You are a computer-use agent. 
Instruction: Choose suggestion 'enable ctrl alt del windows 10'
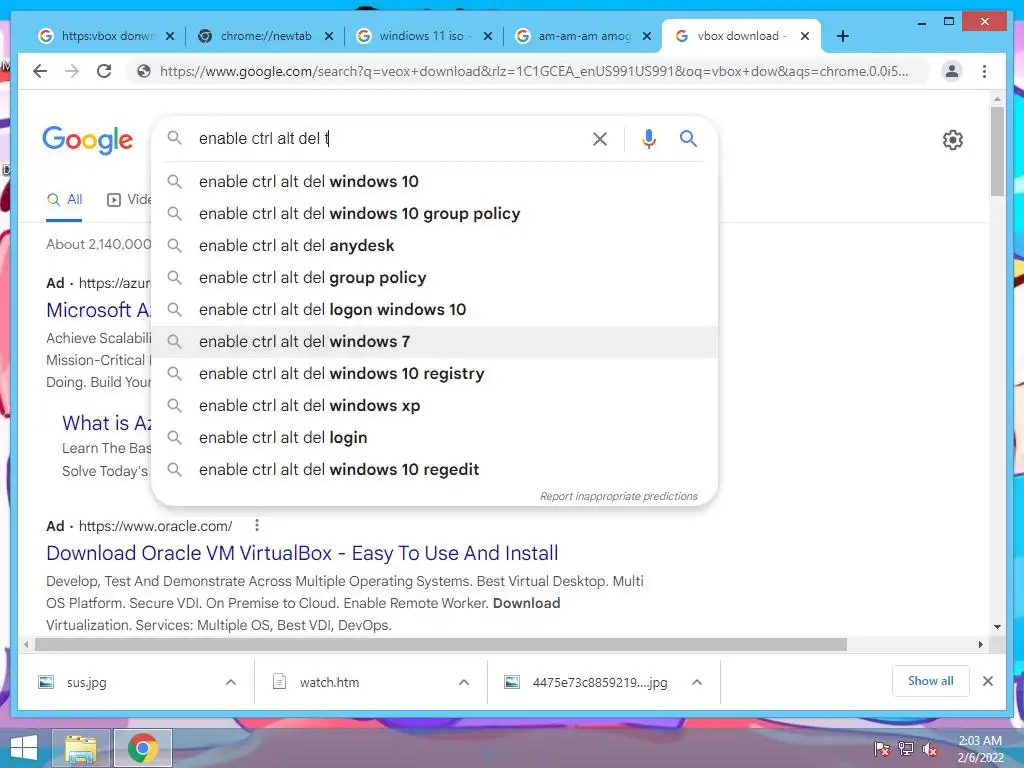click(x=434, y=182)
